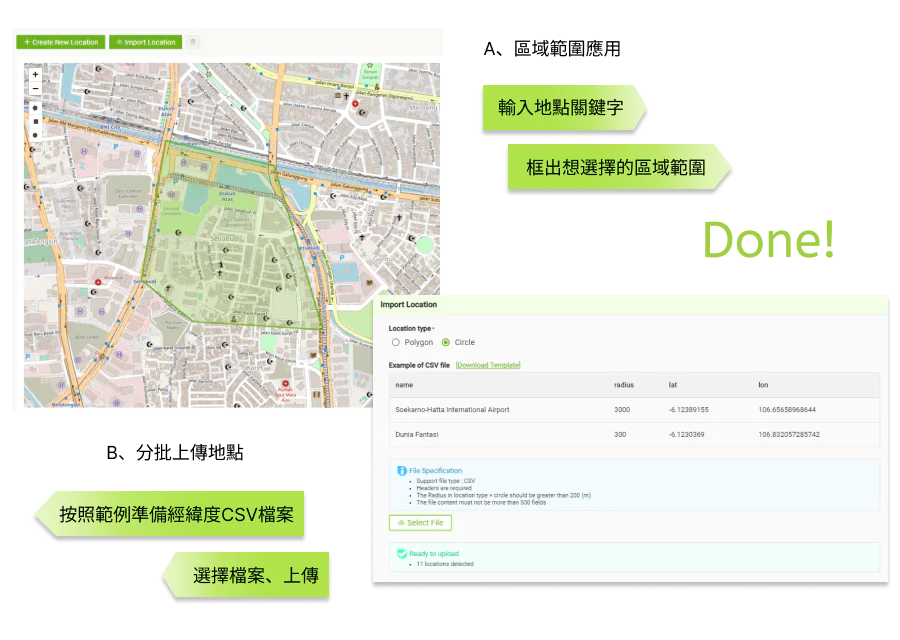Click the 'Headers are required' line
The width and height of the screenshot is (900, 640).
(444, 488)
